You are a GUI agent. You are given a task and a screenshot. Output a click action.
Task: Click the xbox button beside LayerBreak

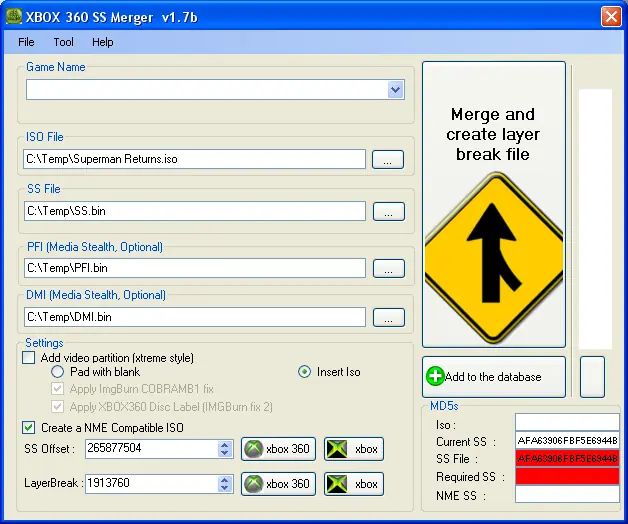pos(354,484)
